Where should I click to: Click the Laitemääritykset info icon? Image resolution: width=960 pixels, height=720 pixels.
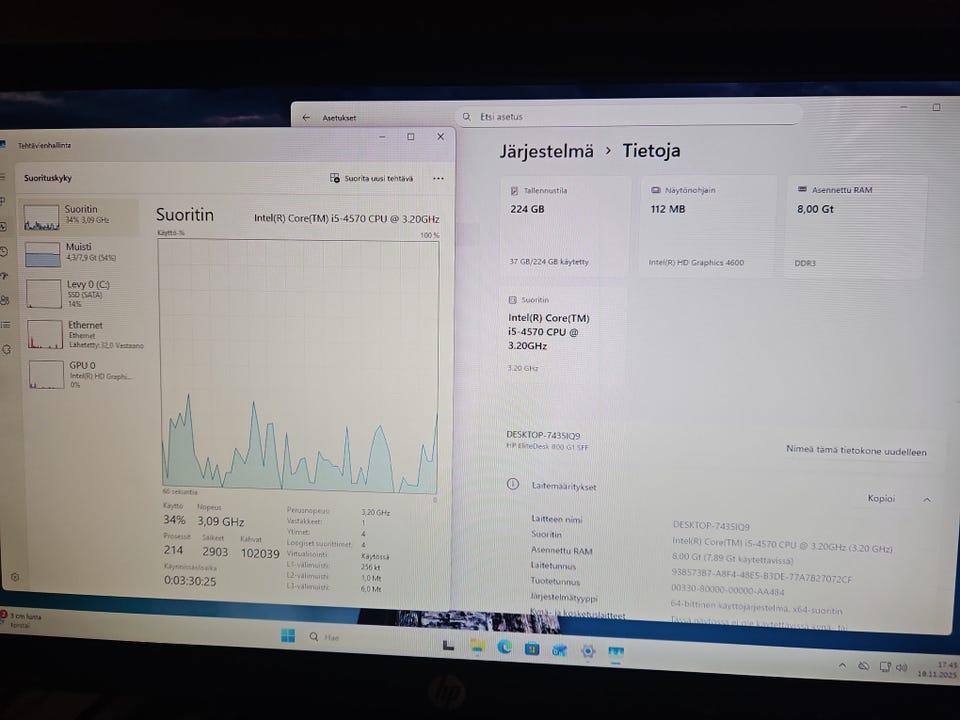(x=512, y=485)
